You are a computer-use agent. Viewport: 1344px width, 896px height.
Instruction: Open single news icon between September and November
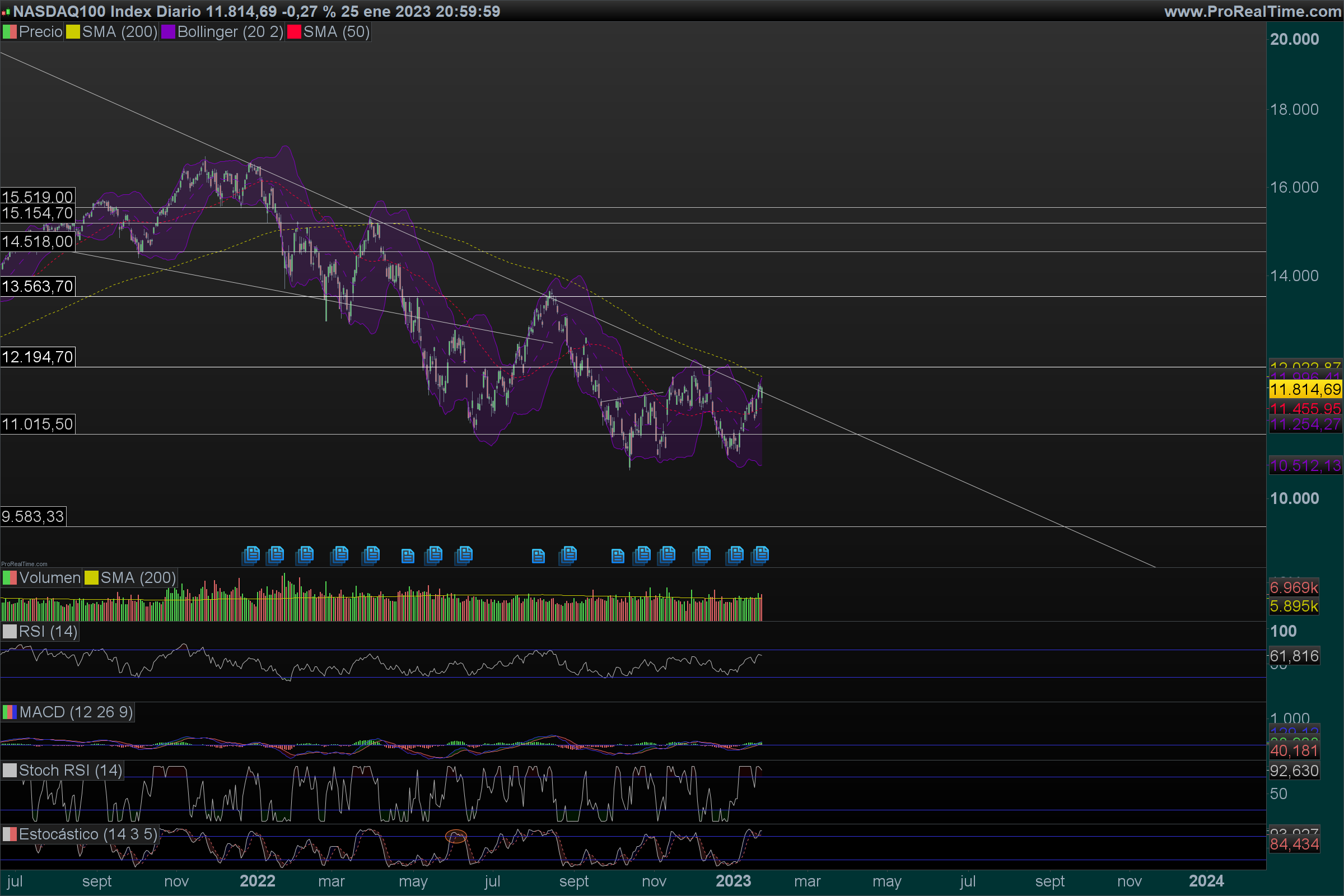click(x=618, y=556)
